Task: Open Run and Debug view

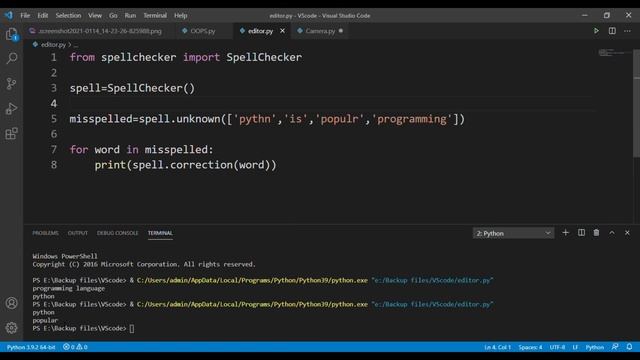Action: pos(11,109)
